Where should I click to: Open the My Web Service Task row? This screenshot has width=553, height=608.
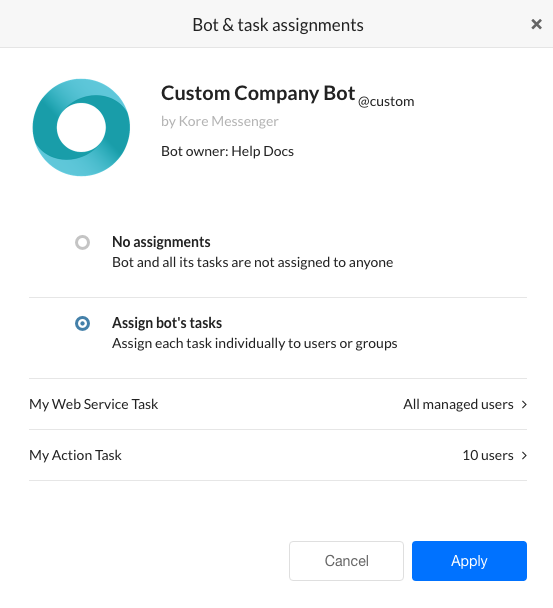tap(278, 404)
